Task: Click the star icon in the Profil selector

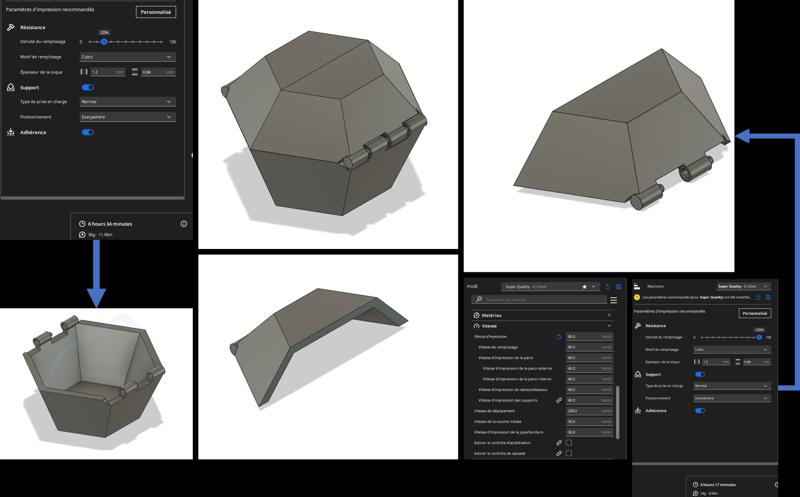Action: 585,287
